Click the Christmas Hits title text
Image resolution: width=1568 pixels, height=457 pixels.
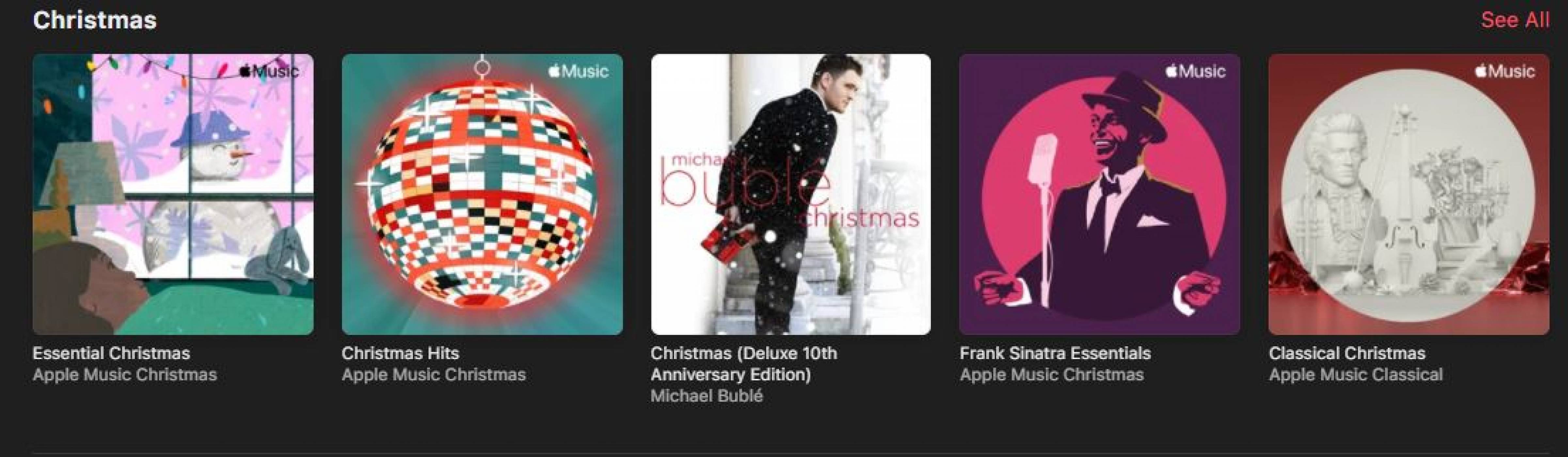coord(400,353)
